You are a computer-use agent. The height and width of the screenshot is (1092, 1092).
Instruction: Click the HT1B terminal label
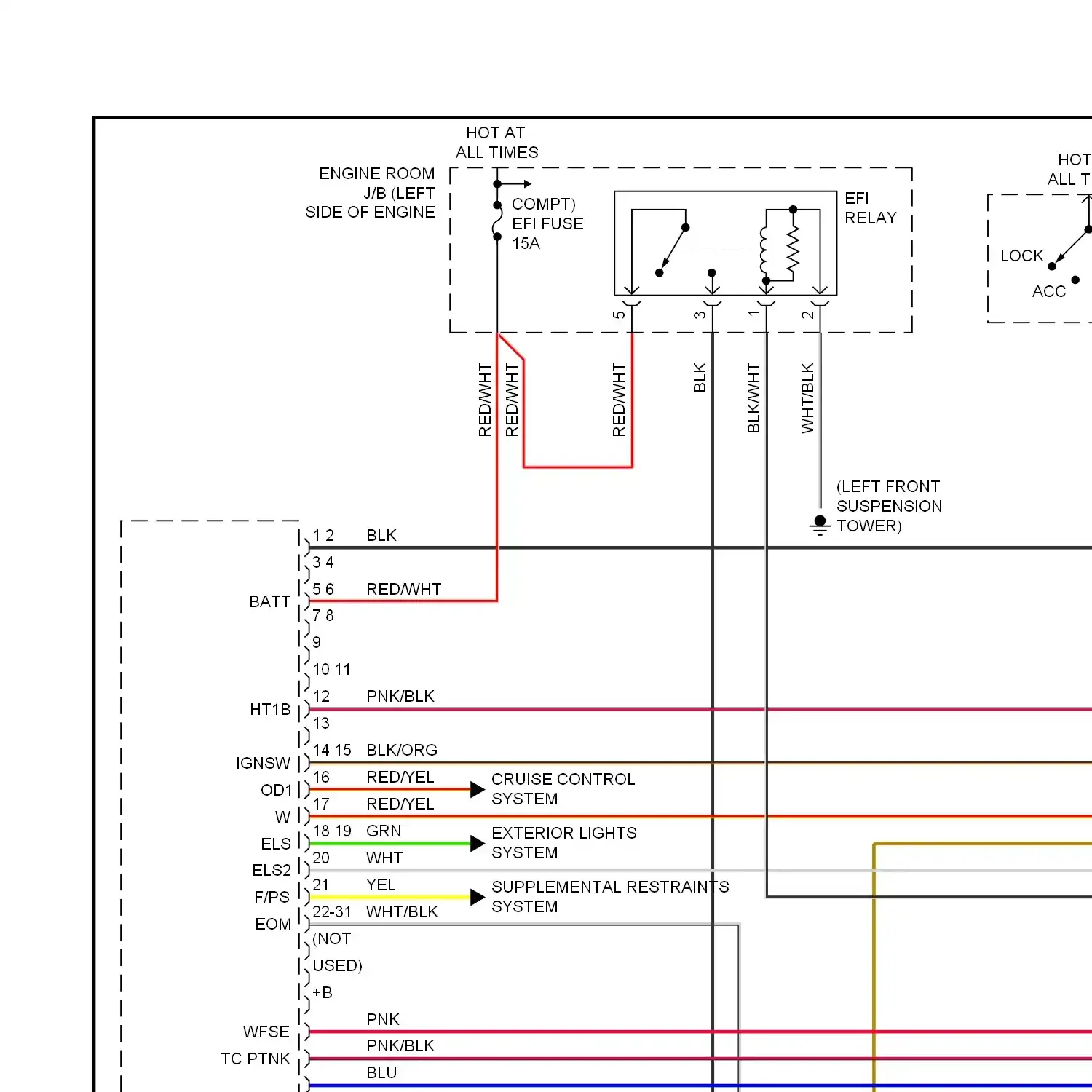(270, 709)
